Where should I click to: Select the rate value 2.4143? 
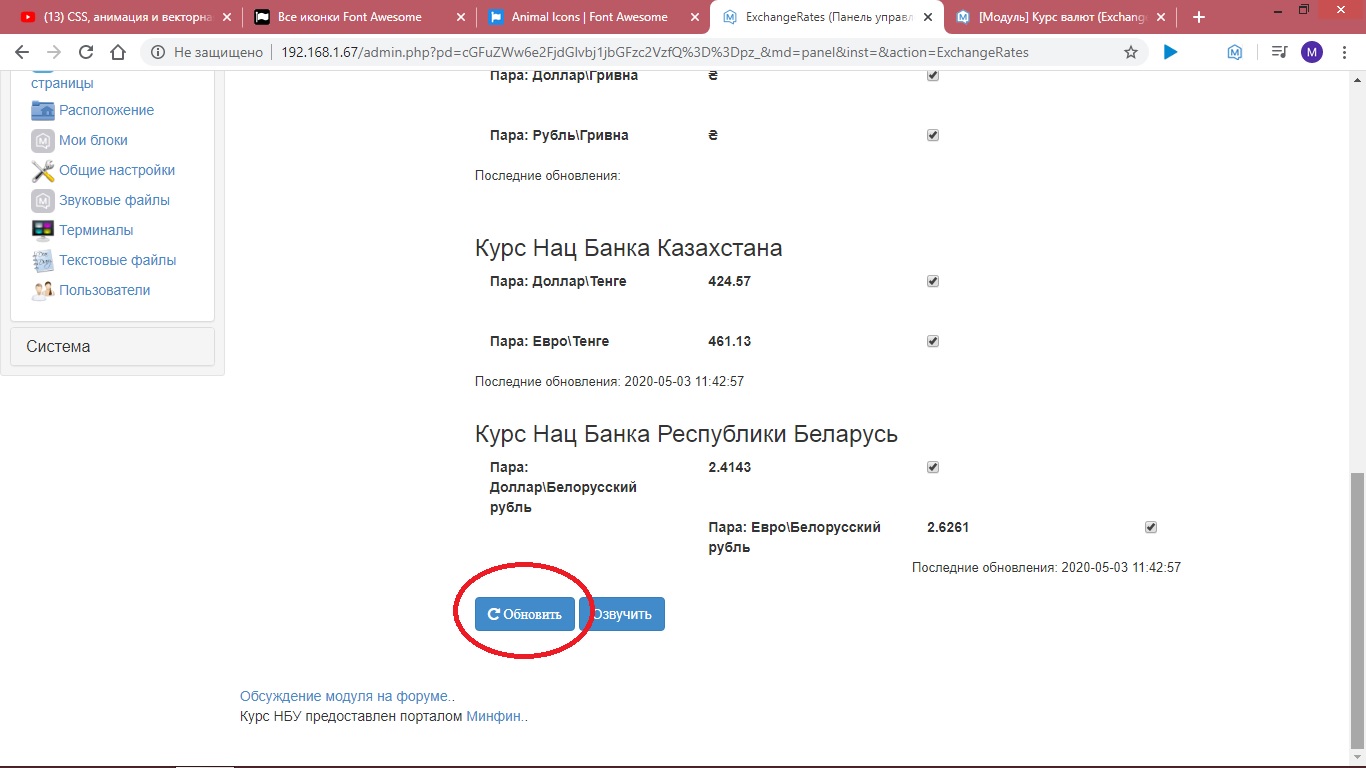coord(729,467)
